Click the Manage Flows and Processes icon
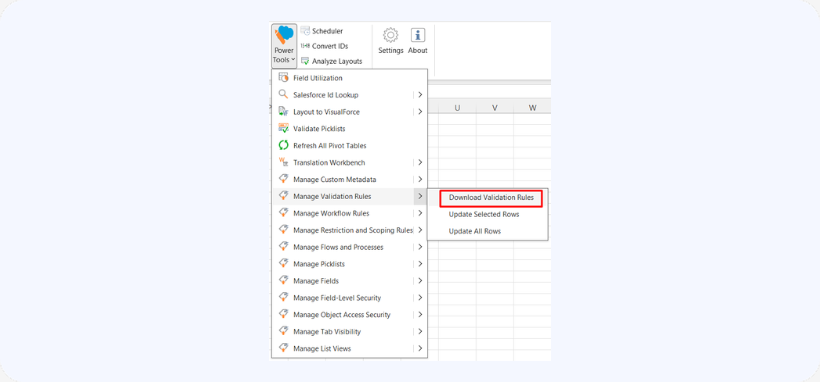Screen dimensions: 820x382 283,246
